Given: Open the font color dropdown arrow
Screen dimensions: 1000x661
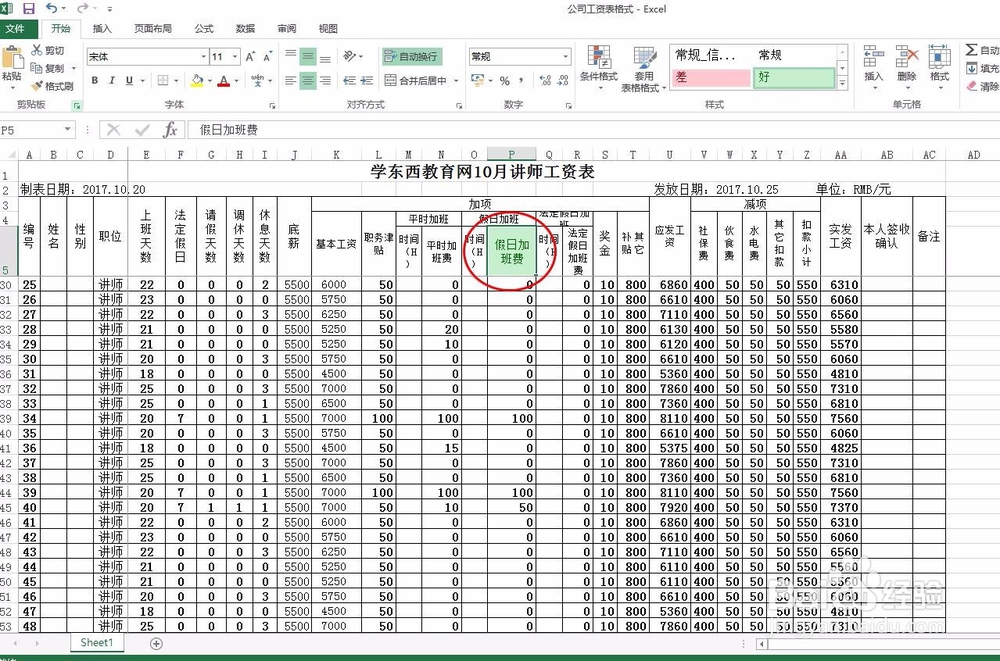Looking at the screenshot, I should pos(235,80).
